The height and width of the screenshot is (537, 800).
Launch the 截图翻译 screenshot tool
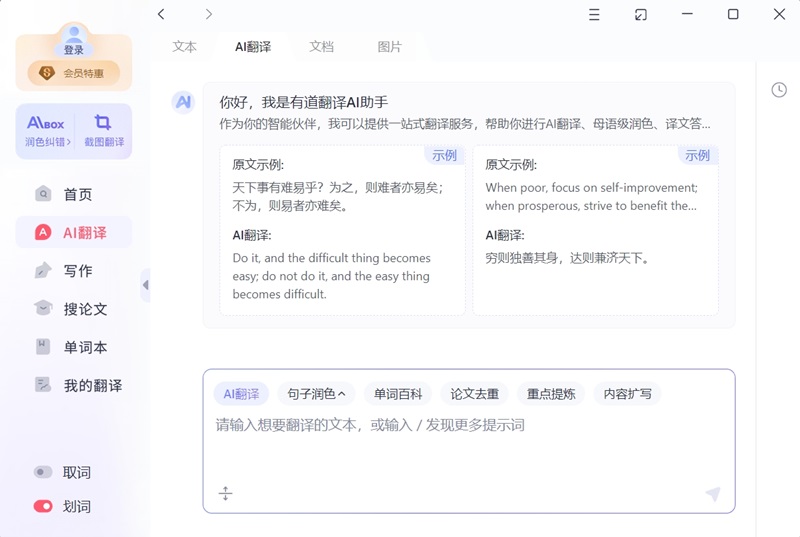click(x=103, y=131)
